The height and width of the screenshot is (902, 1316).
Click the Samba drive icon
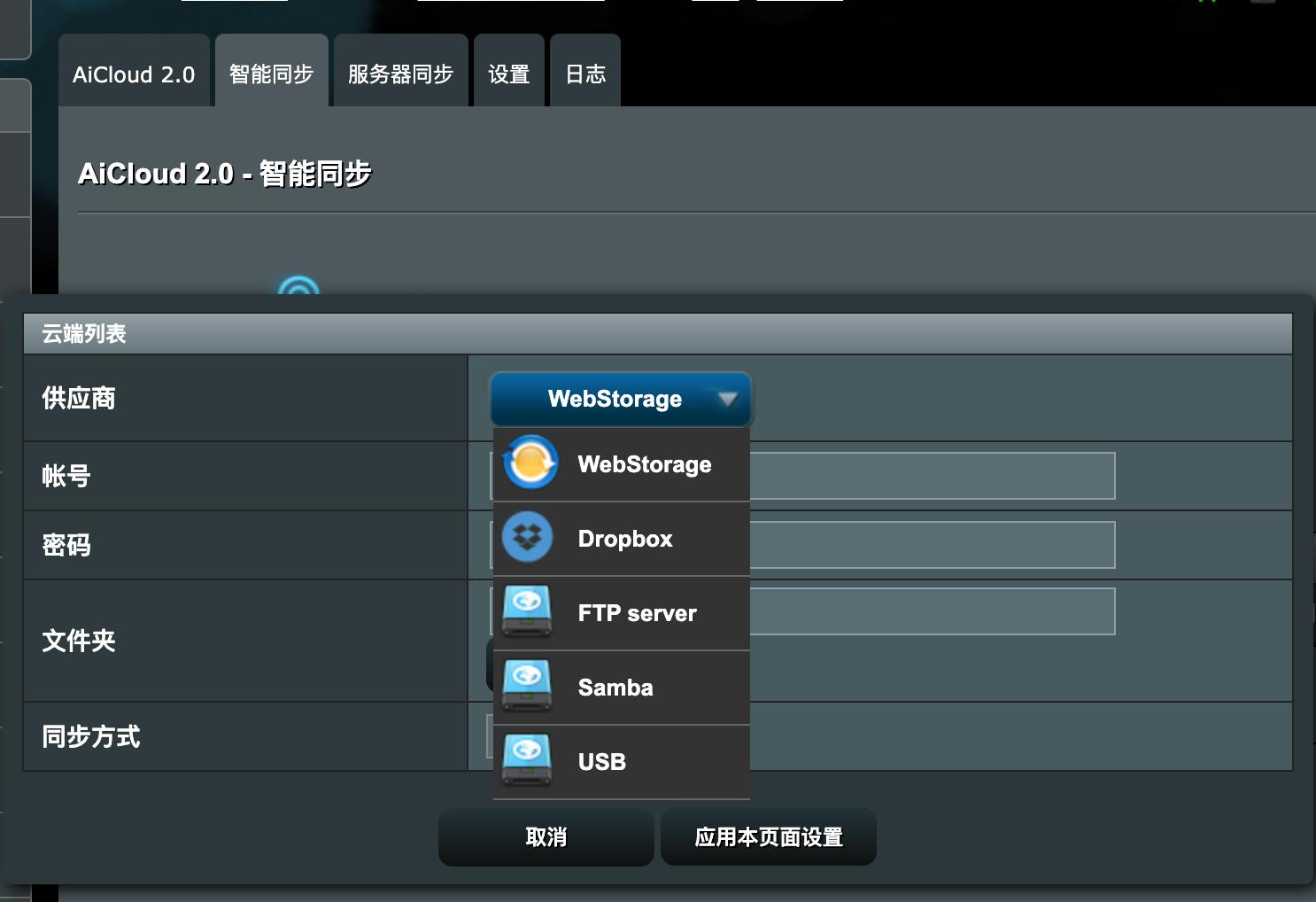[527, 686]
